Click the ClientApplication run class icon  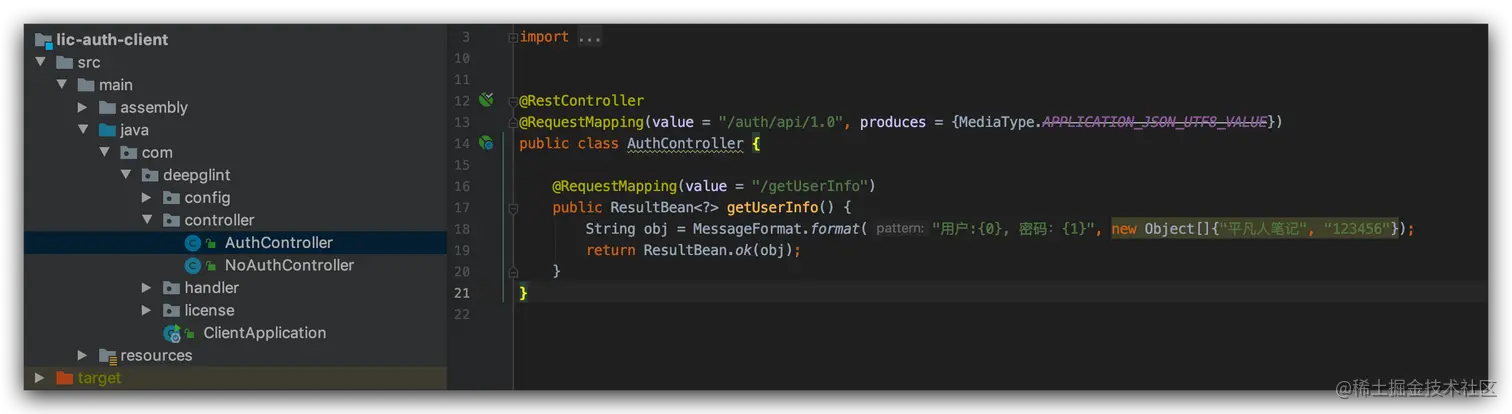(x=172, y=333)
